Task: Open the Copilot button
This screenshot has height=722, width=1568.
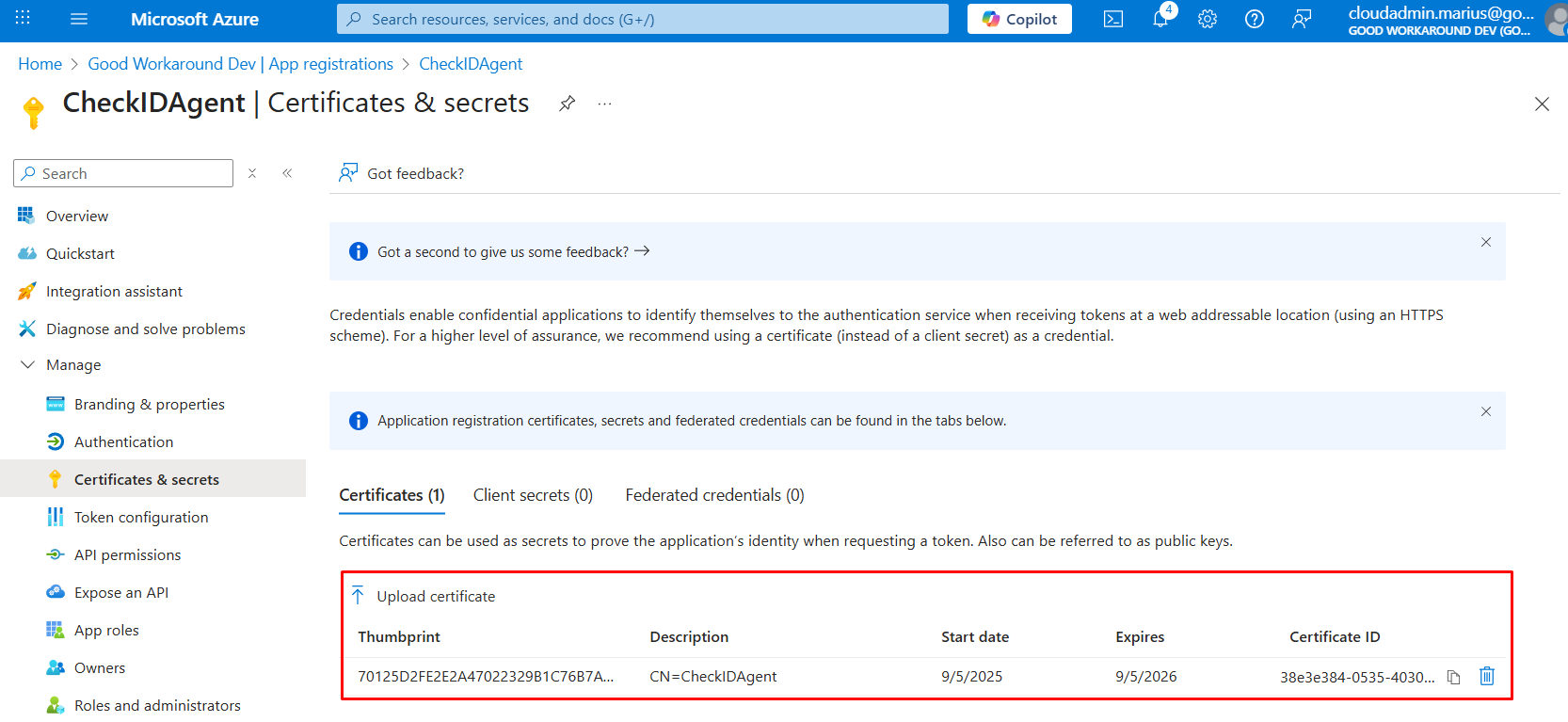Action: click(x=1019, y=19)
